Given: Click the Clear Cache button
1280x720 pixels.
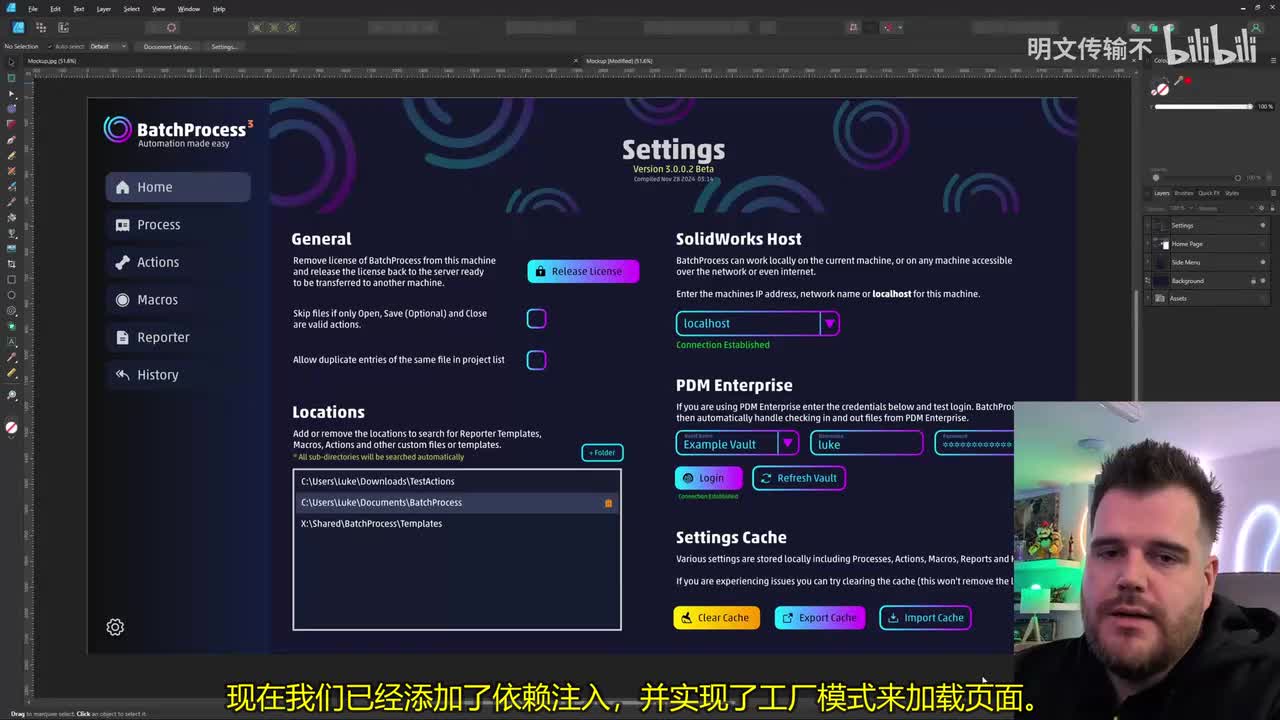Looking at the screenshot, I should tap(716, 618).
